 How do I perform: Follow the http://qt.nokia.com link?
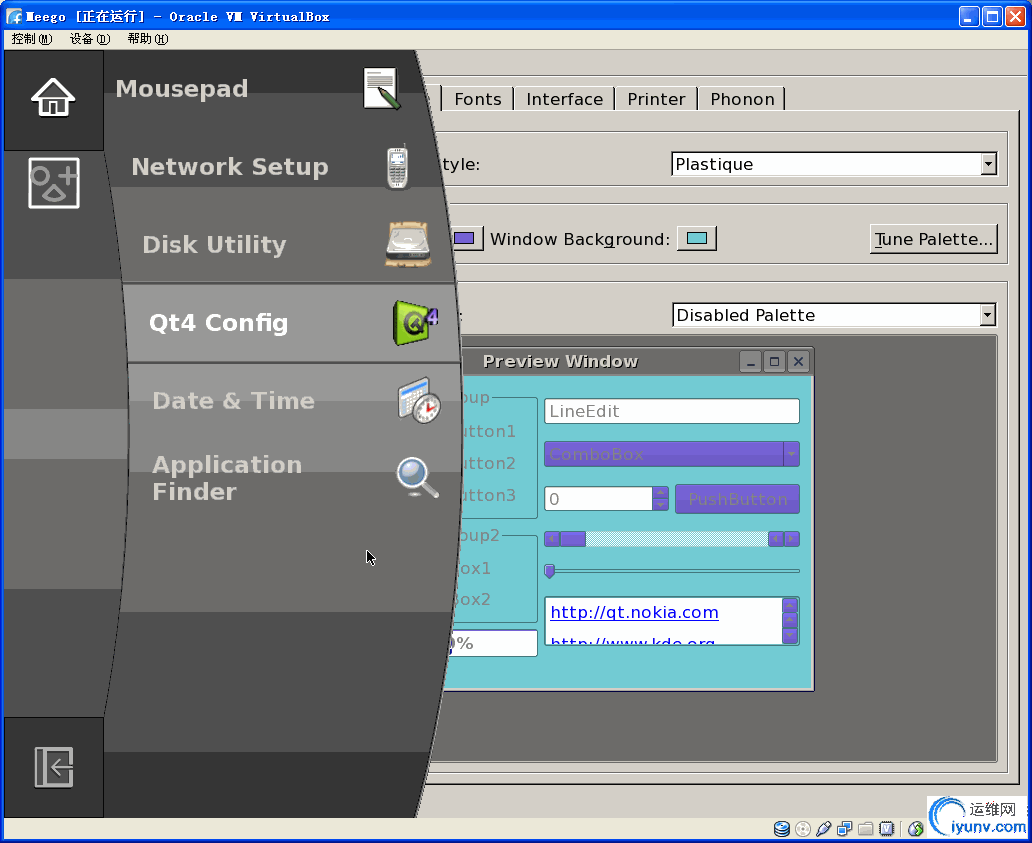pyautogui.click(x=634, y=613)
